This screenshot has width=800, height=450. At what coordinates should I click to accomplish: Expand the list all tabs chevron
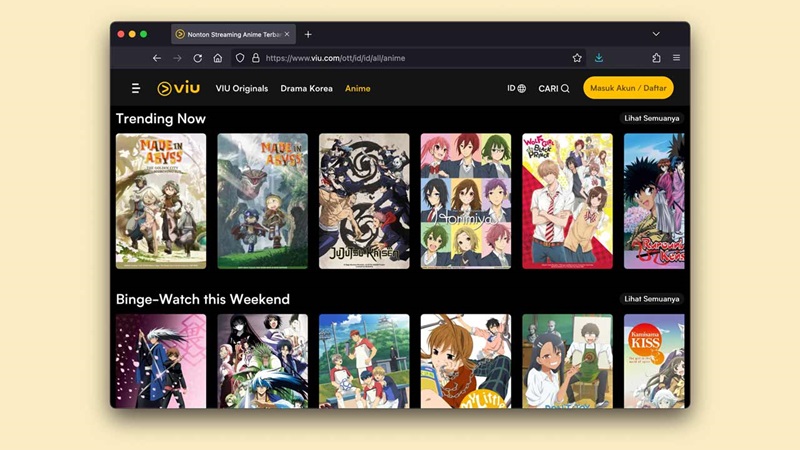coord(656,34)
